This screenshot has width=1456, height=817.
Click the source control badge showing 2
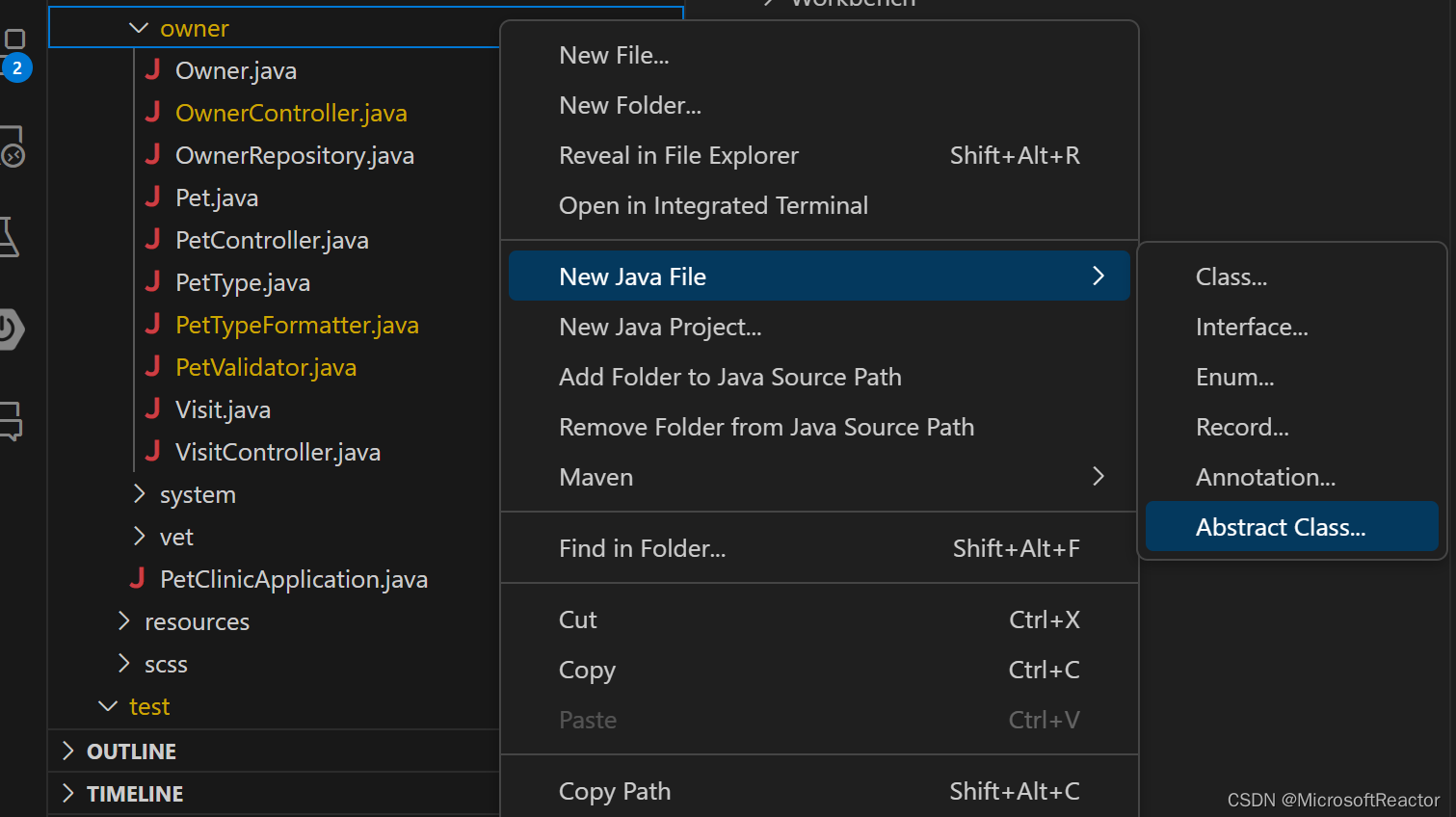pos(17,68)
